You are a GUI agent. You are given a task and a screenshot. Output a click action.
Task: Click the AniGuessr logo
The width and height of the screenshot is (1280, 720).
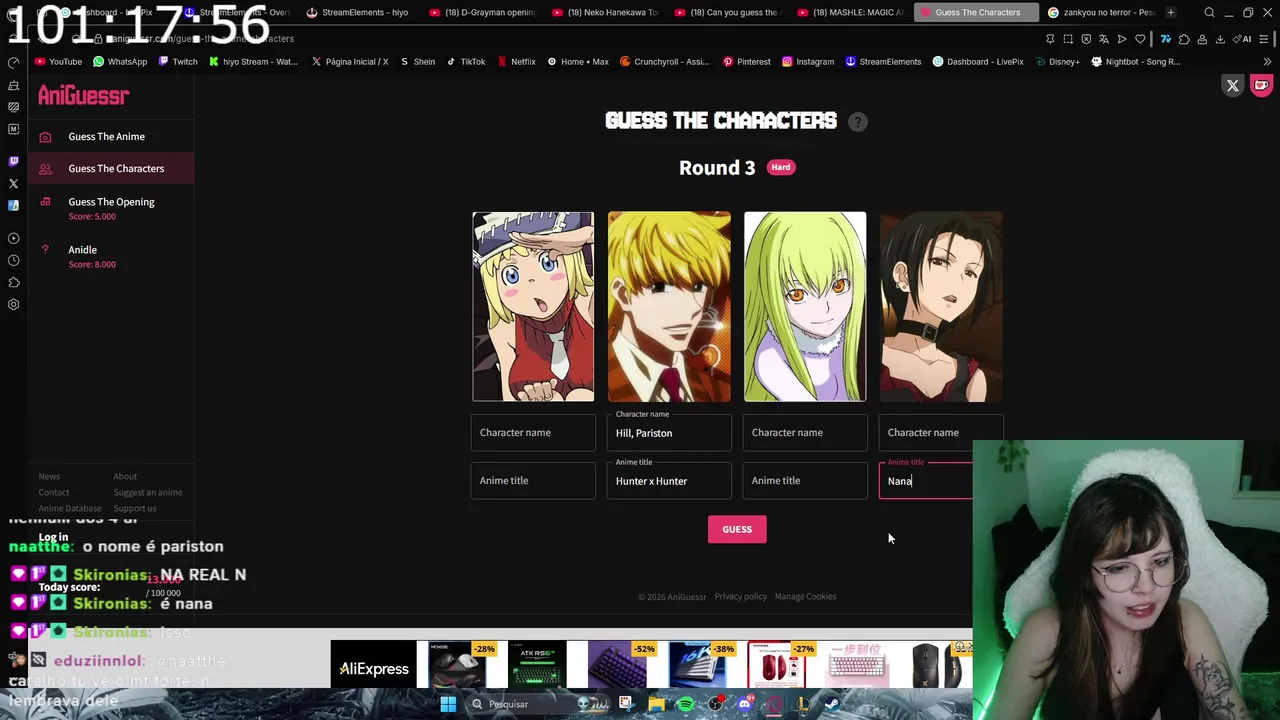[84, 95]
